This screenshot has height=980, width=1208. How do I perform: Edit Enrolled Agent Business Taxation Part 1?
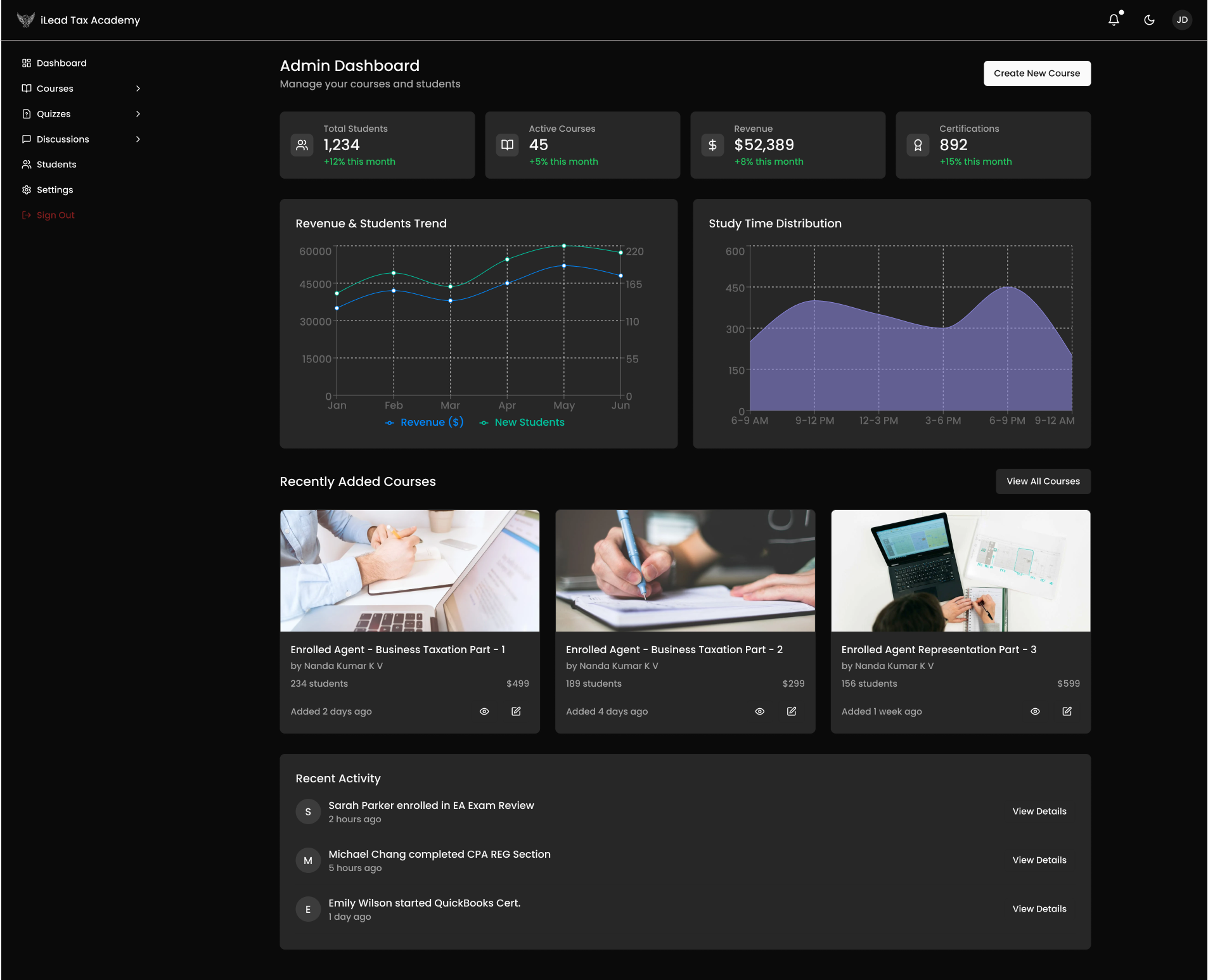click(516, 711)
